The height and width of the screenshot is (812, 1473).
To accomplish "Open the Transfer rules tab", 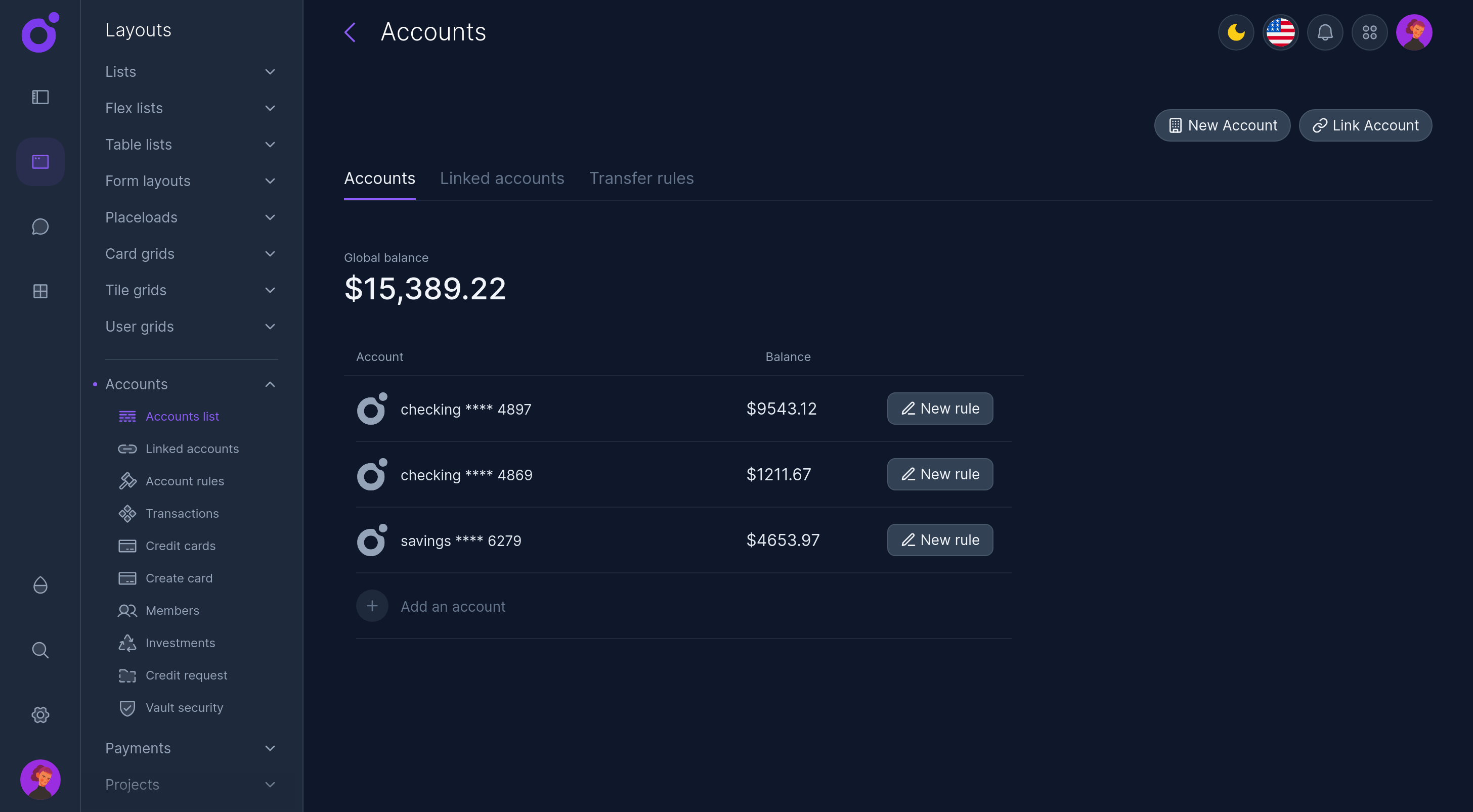I will pos(641,178).
